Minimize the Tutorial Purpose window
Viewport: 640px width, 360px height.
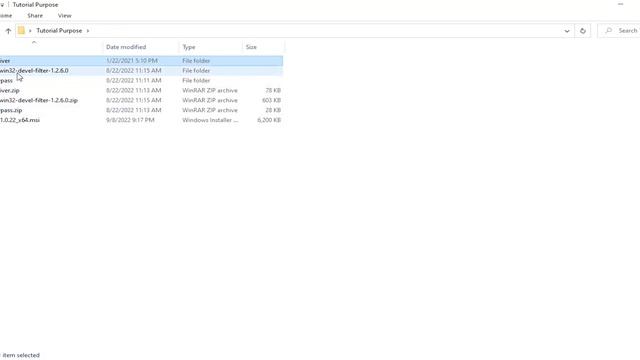[x=620, y=4]
